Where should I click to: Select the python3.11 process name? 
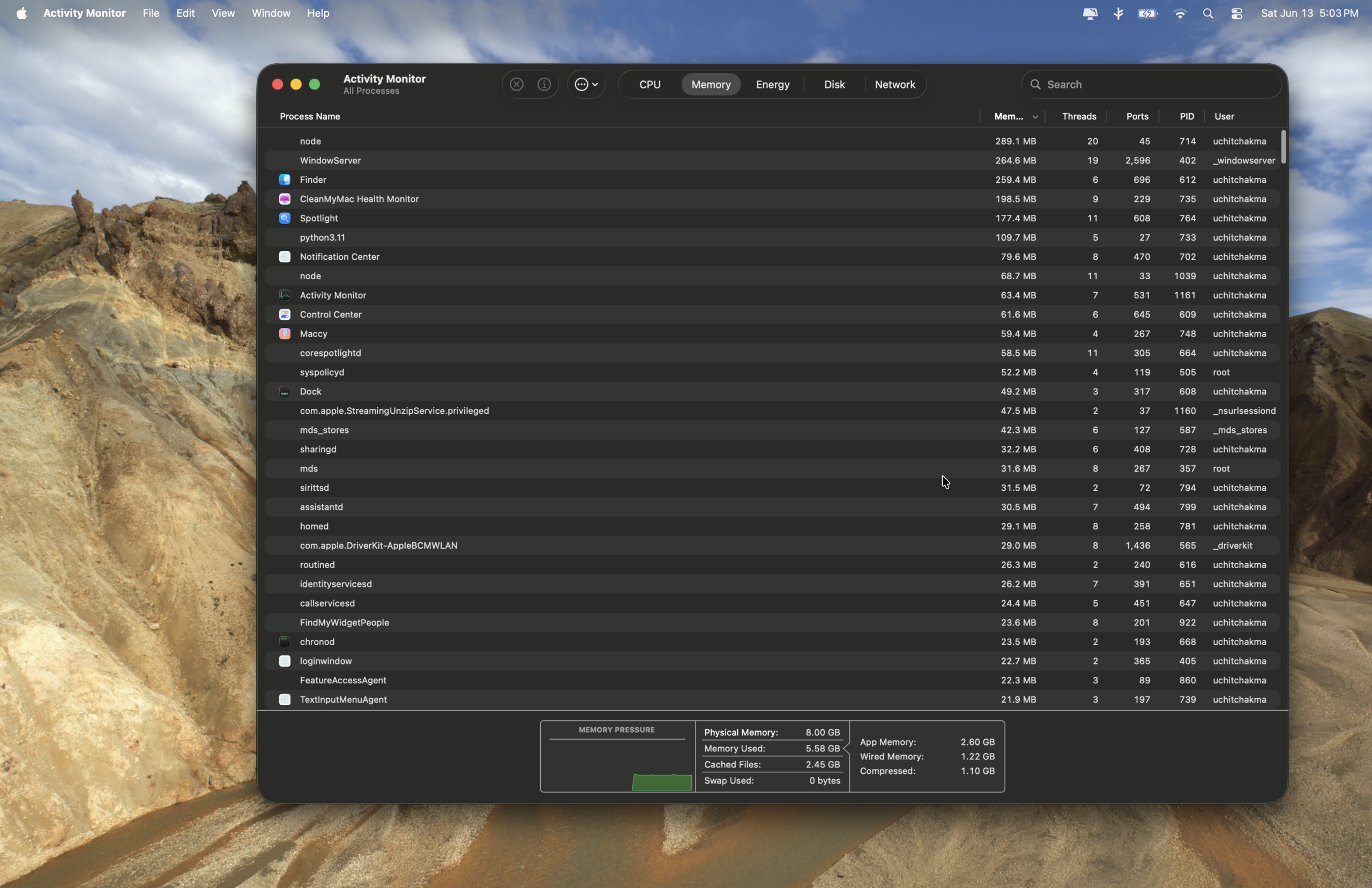[x=322, y=237]
